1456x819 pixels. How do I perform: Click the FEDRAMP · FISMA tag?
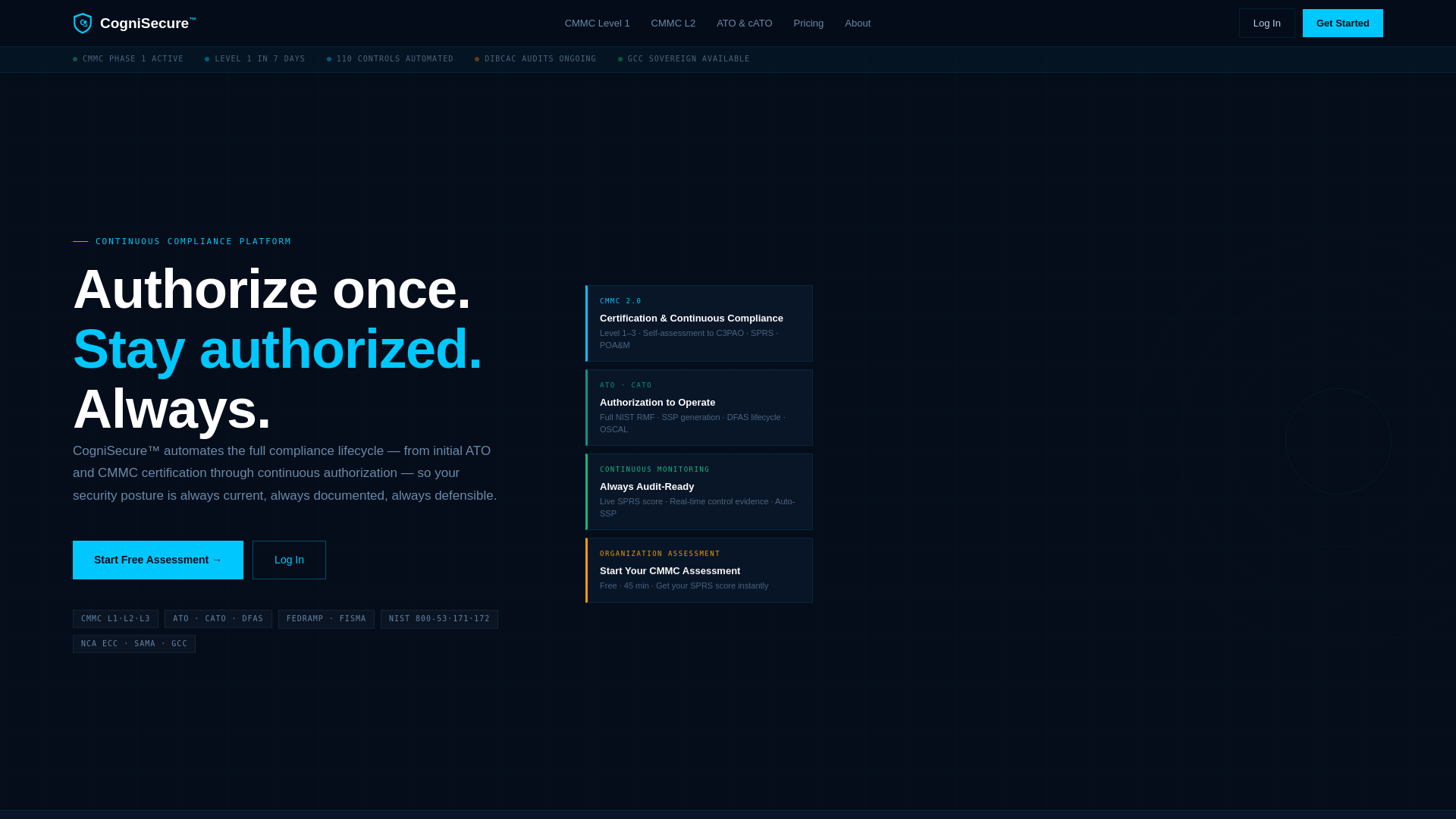pos(326,619)
